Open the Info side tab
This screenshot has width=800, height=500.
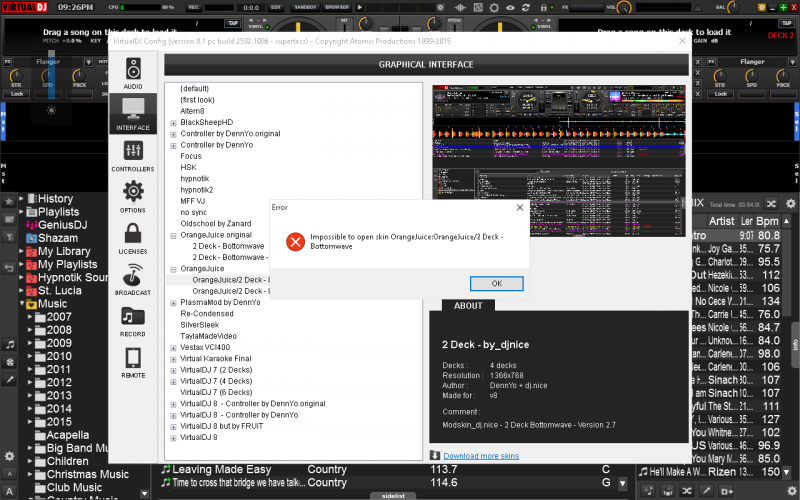[x=795, y=344]
